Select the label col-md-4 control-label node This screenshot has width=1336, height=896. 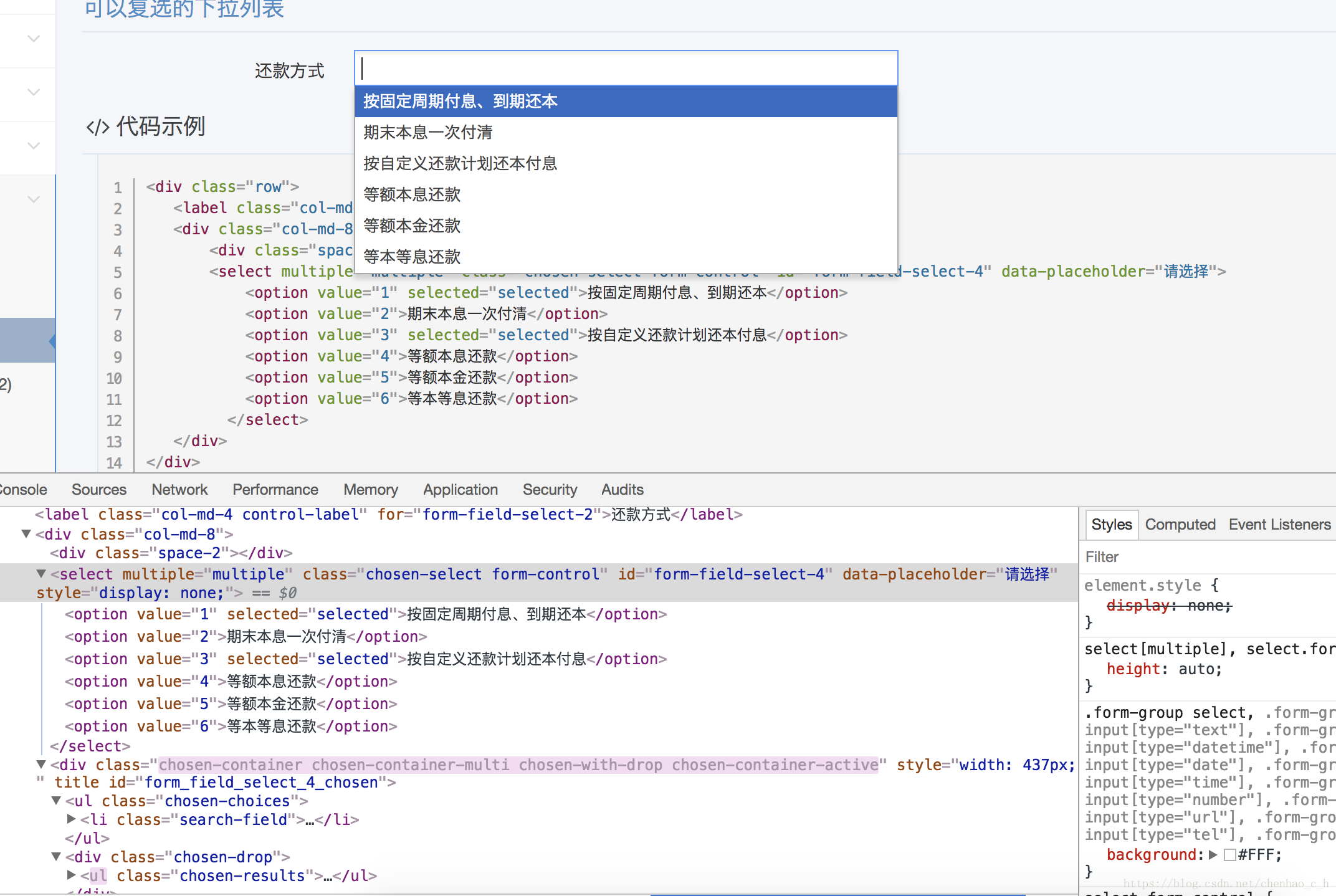(x=389, y=515)
